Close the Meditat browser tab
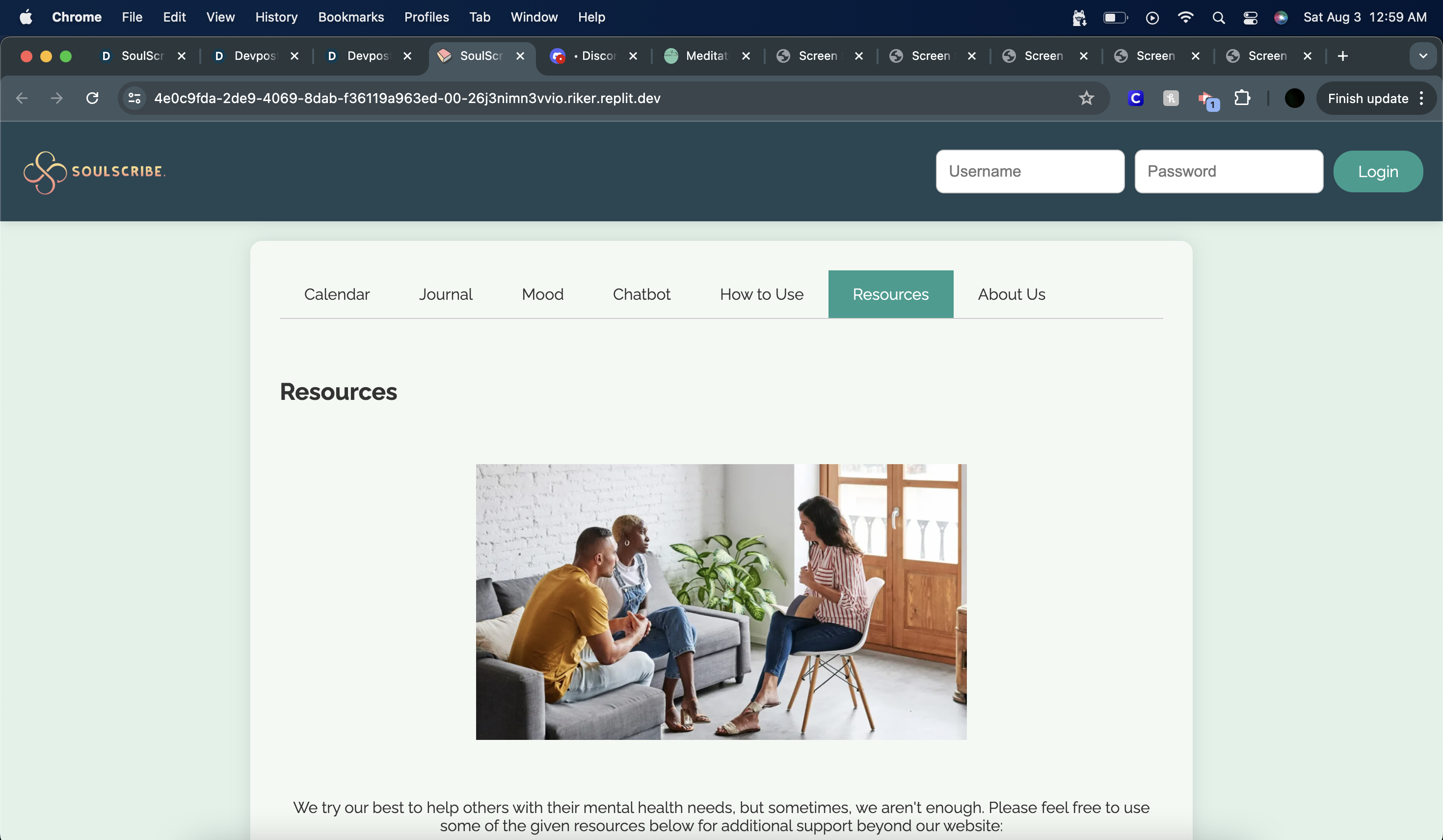 click(746, 56)
